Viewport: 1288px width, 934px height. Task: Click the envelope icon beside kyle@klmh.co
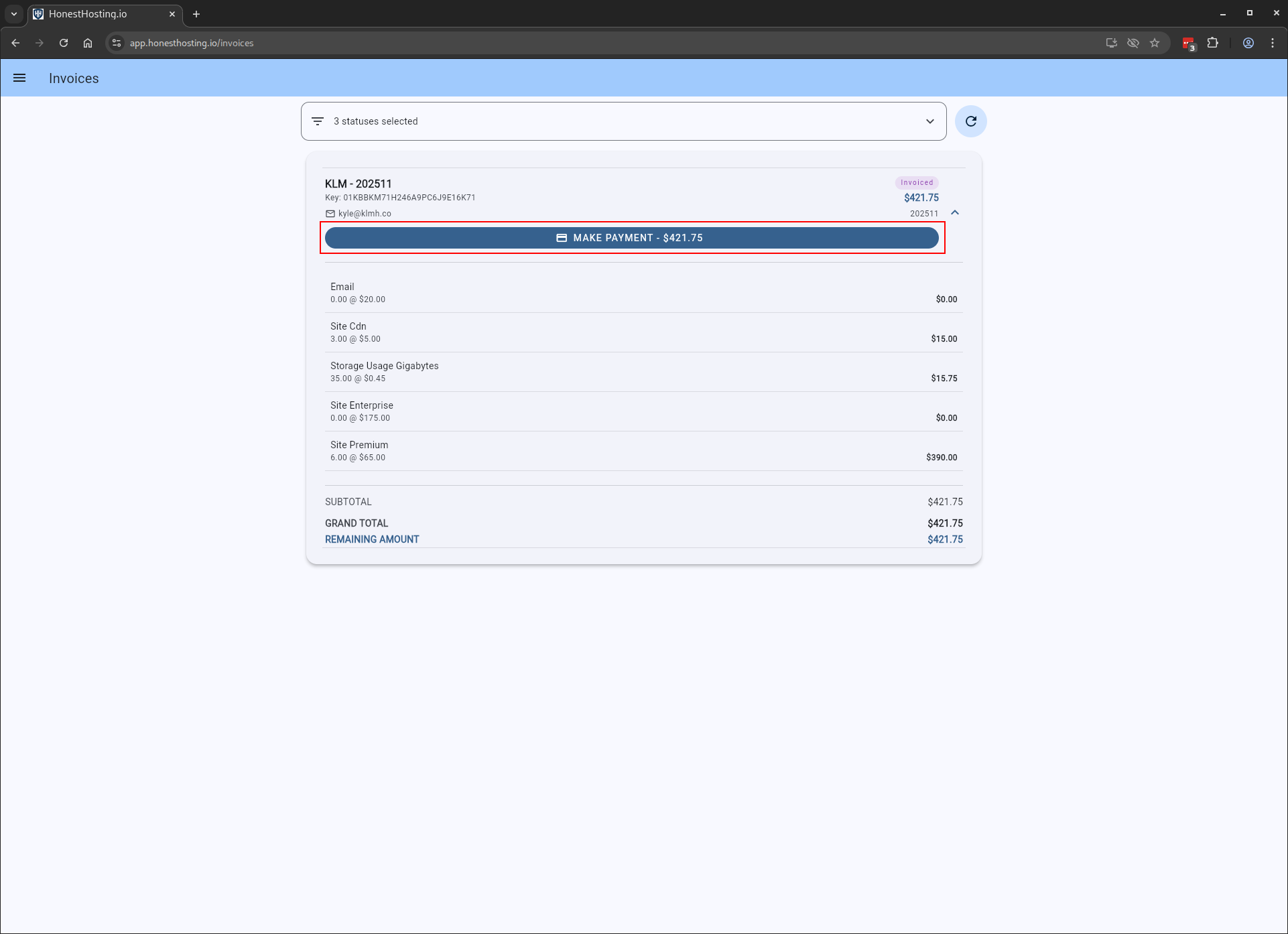330,214
